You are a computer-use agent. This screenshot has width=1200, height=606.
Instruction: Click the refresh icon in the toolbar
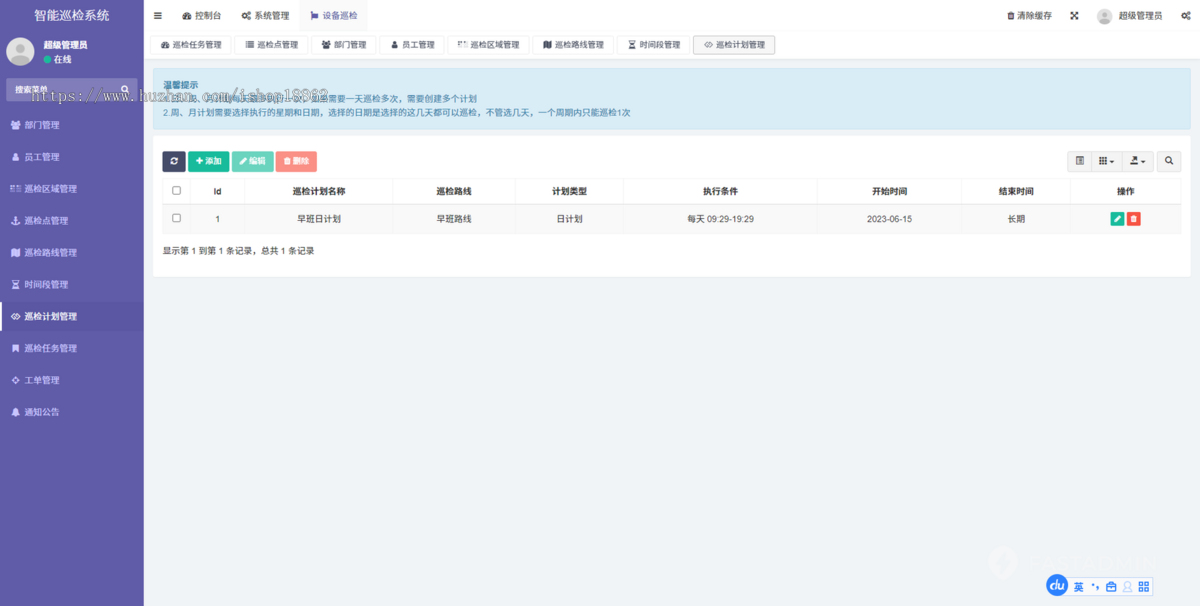[x=174, y=161]
